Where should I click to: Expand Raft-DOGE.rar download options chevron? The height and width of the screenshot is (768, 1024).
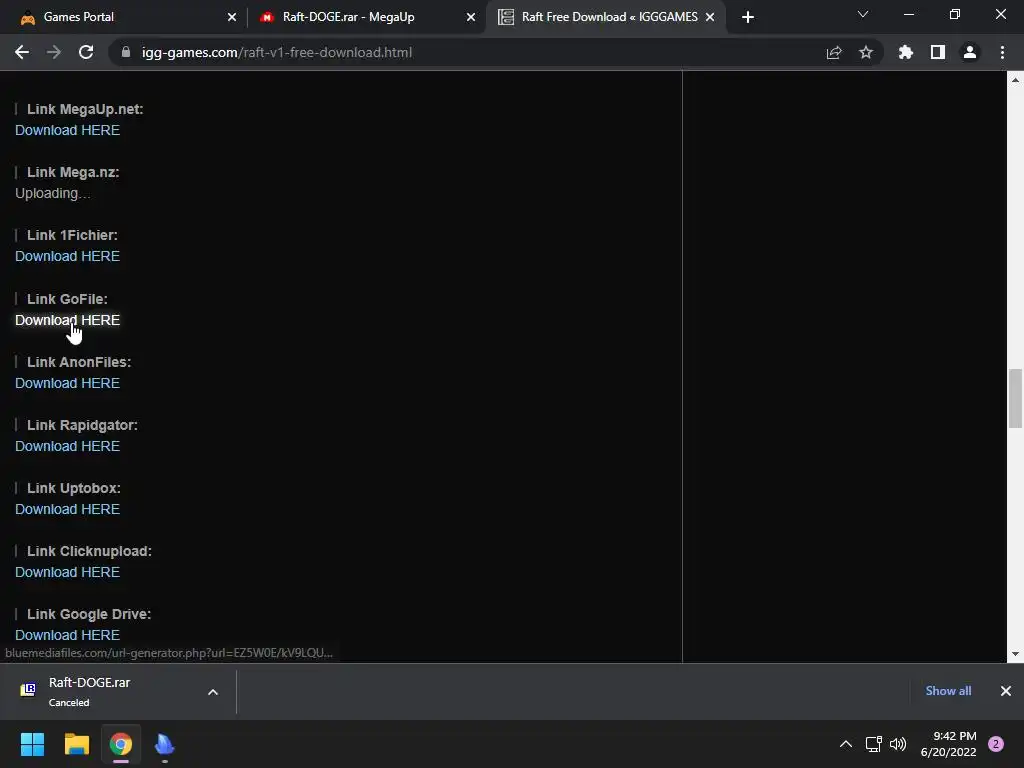[x=213, y=692]
